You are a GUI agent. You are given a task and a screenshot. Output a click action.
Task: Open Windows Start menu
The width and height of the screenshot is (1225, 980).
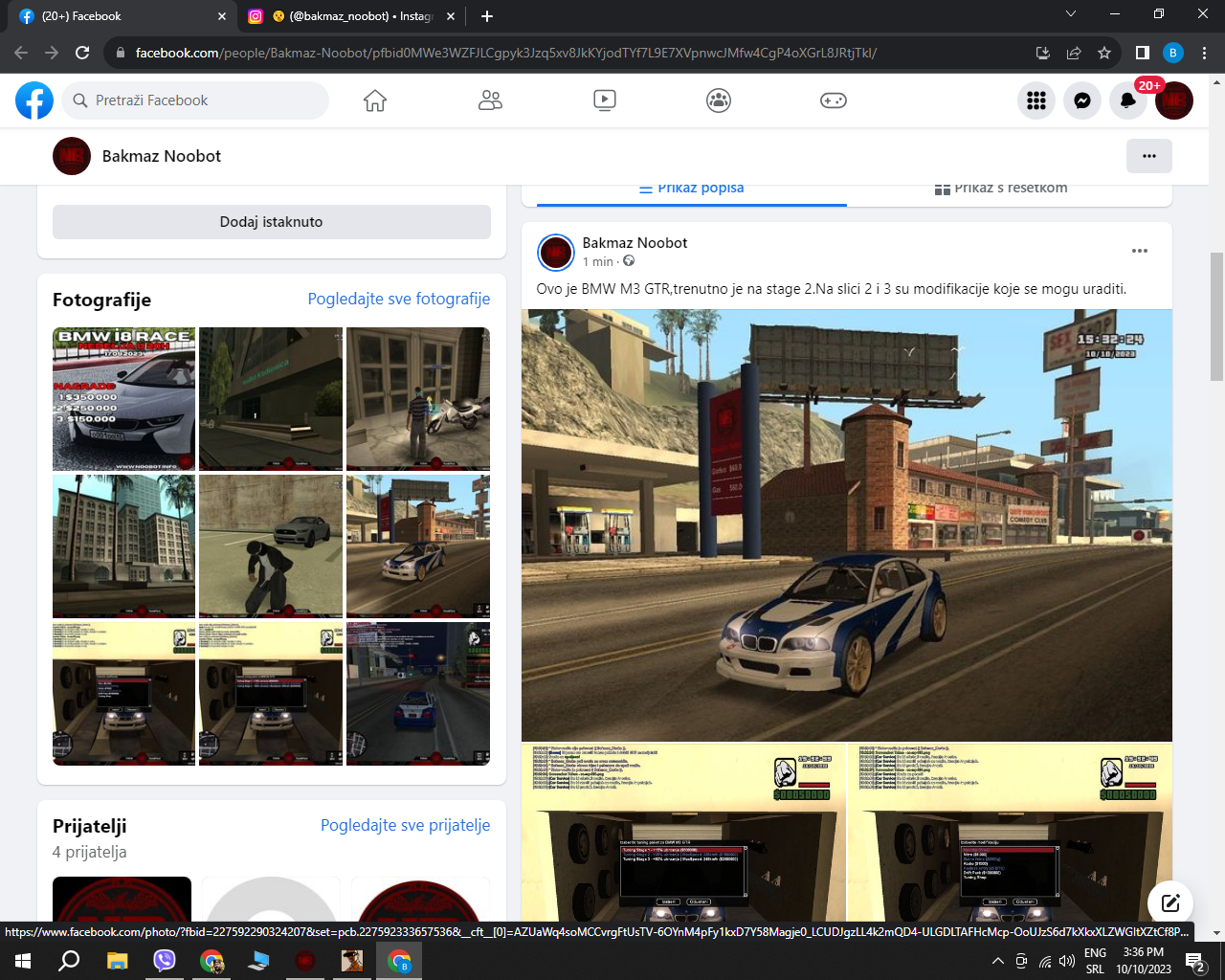coord(23,961)
